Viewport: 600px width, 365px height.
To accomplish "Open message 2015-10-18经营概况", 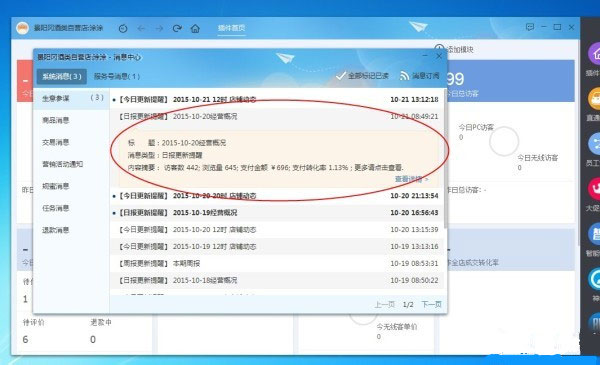I will pyautogui.click(x=276, y=280).
